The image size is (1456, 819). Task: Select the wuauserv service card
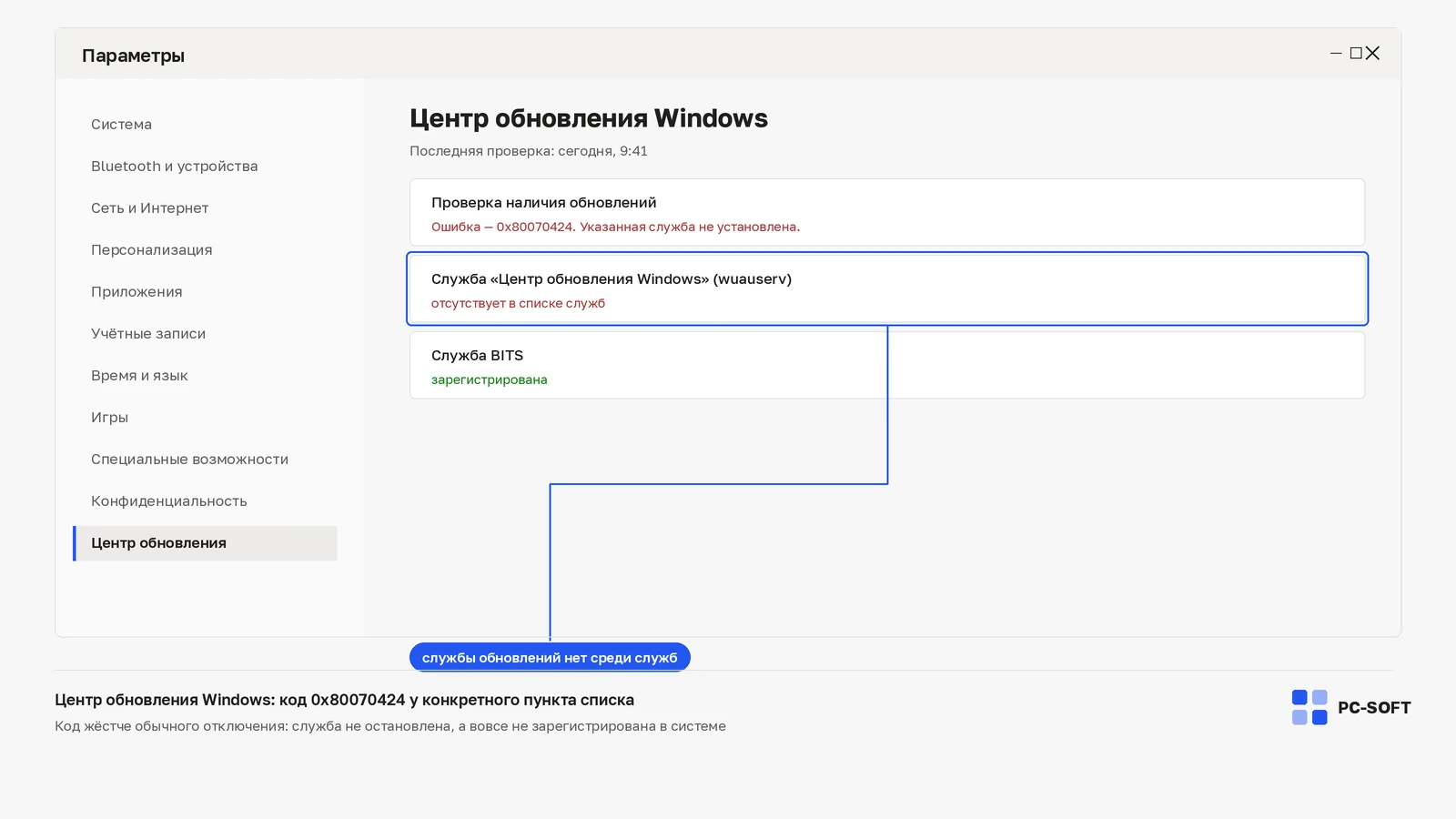coord(887,288)
